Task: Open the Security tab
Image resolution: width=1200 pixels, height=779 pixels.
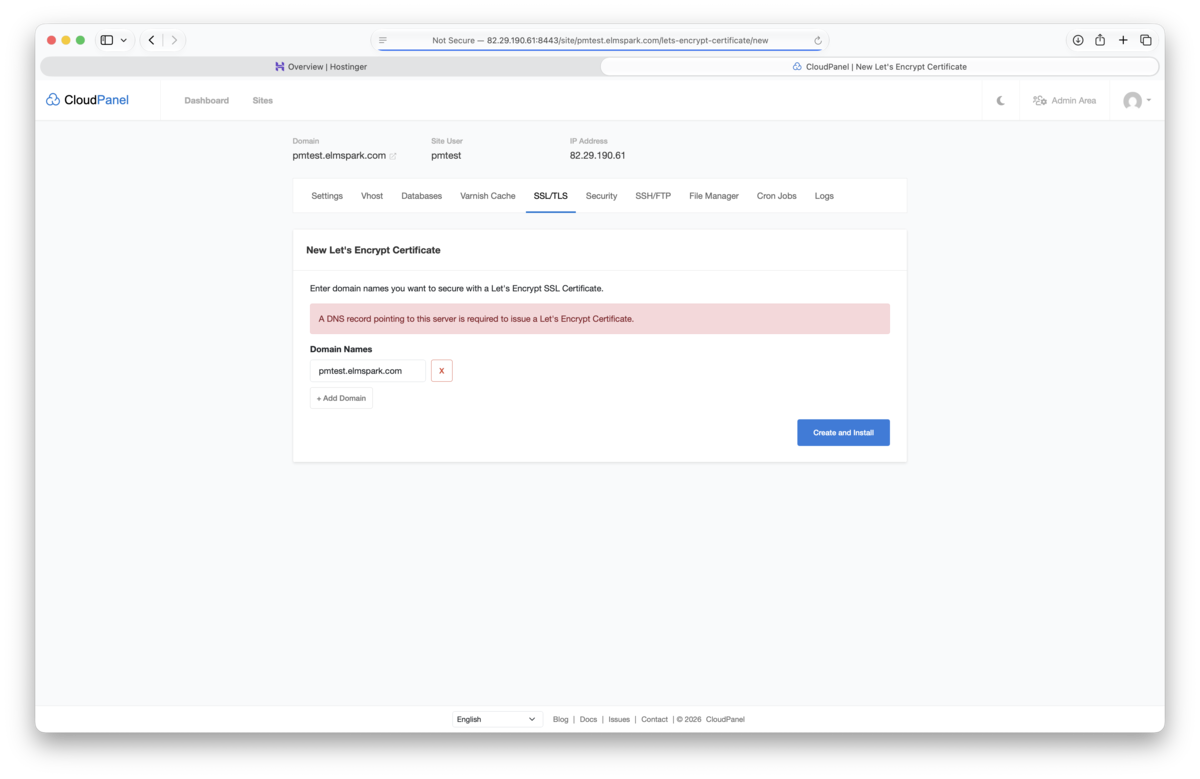Action: coord(601,196)
